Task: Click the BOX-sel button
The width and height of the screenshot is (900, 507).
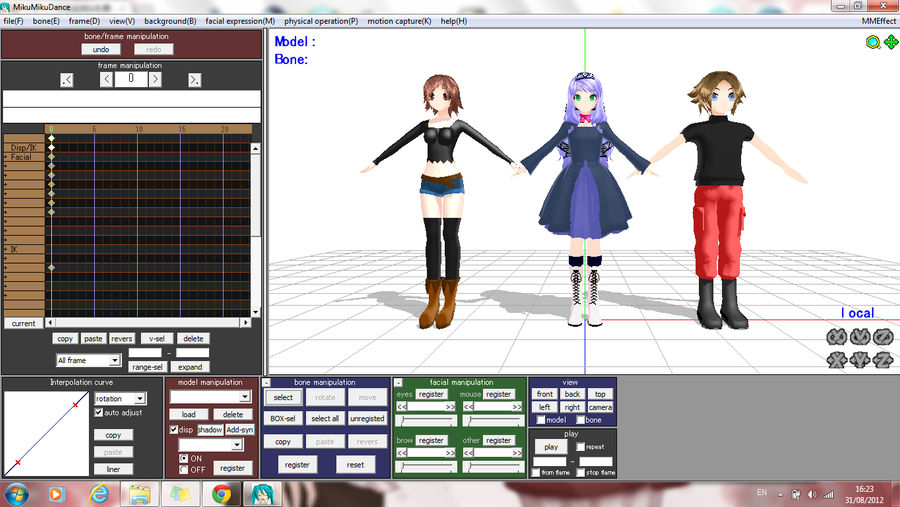Action: [282, 419]
